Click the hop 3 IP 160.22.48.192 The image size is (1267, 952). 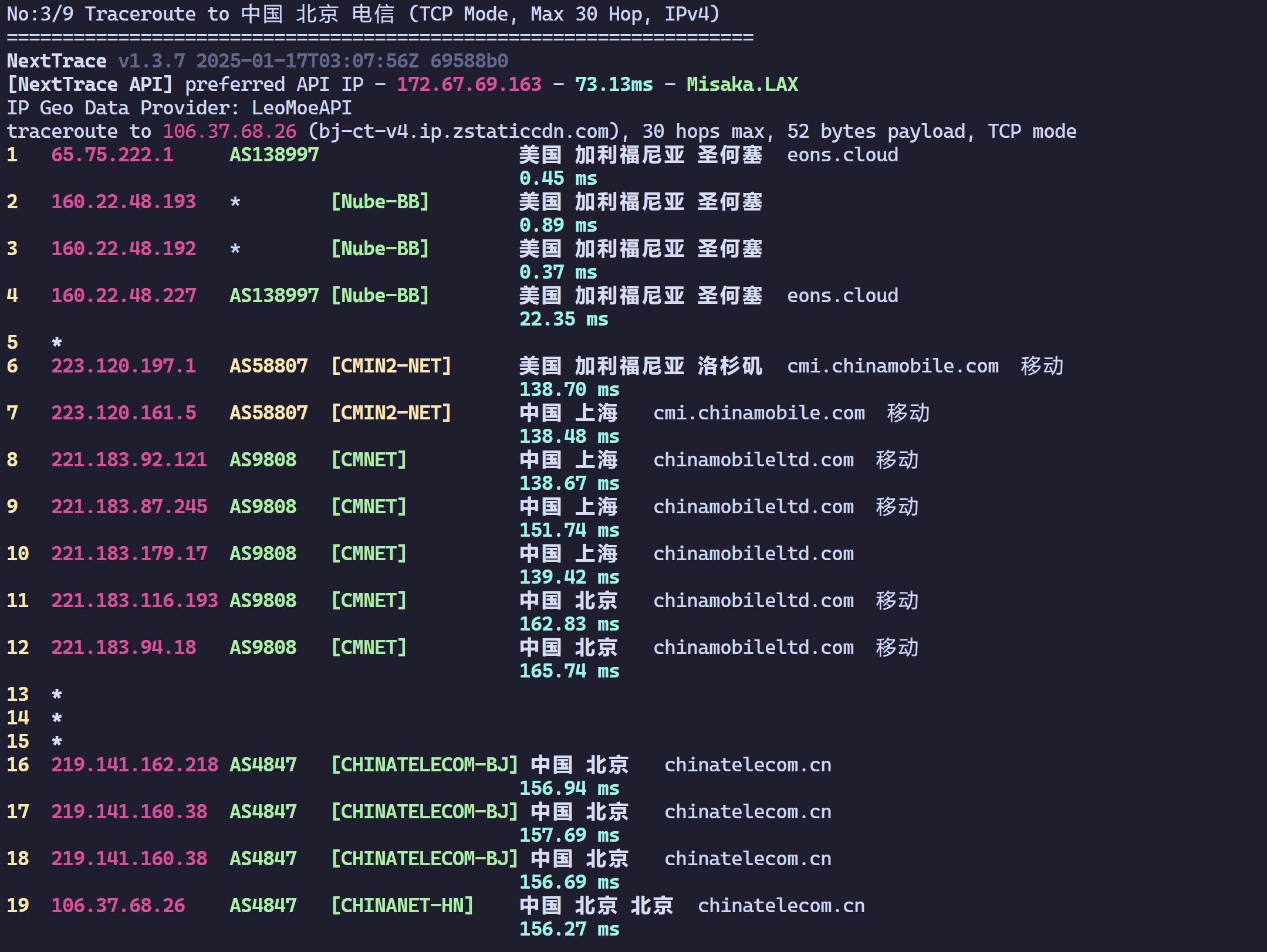click(x=123, y=249)
